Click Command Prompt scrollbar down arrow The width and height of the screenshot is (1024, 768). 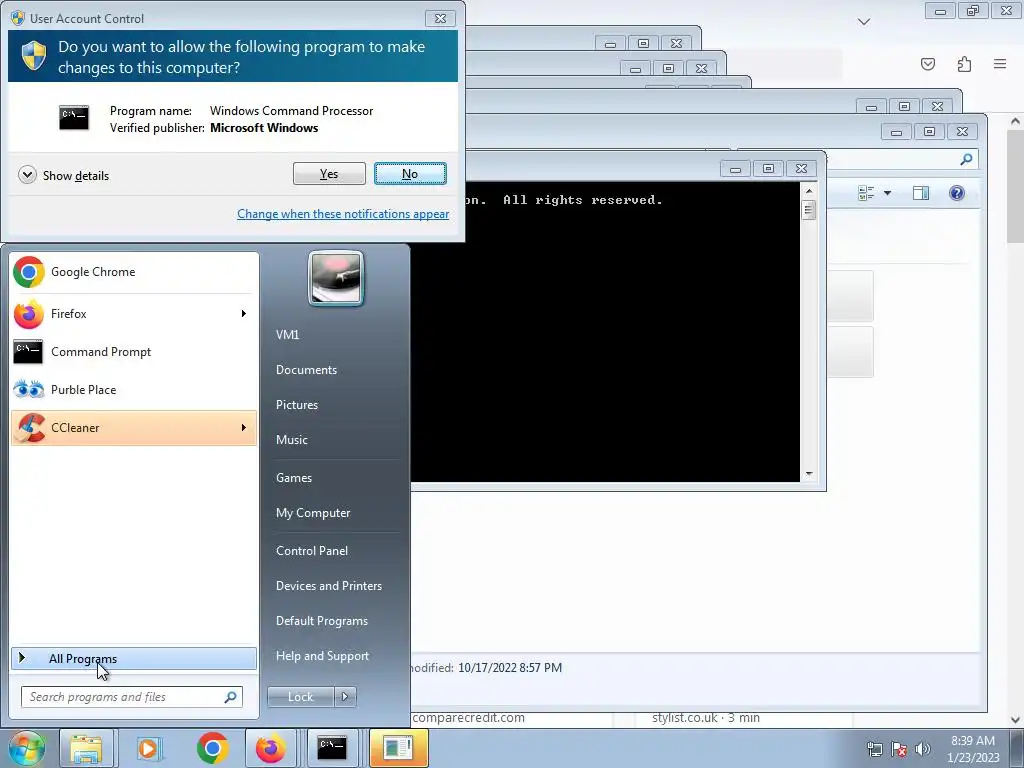[x=808, y=474]
